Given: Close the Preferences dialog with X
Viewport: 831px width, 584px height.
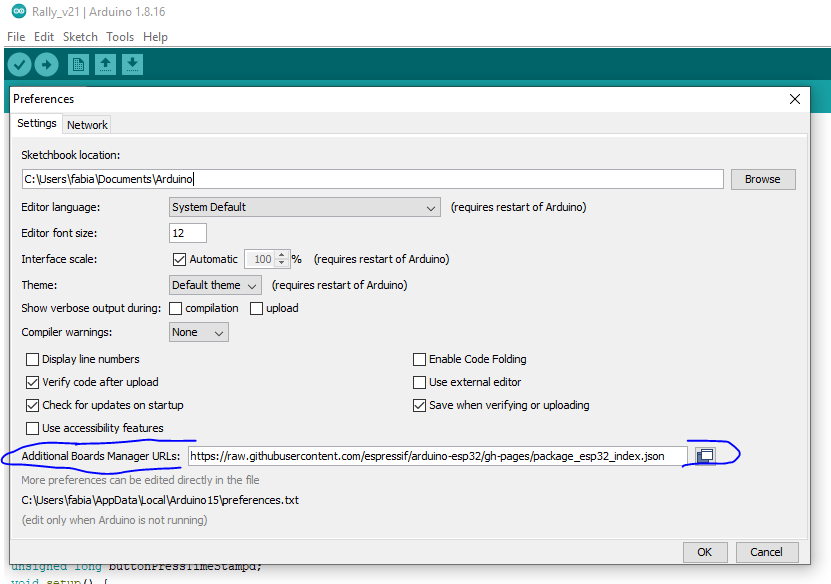Looking at the screenshot, I should click(794, 99).
